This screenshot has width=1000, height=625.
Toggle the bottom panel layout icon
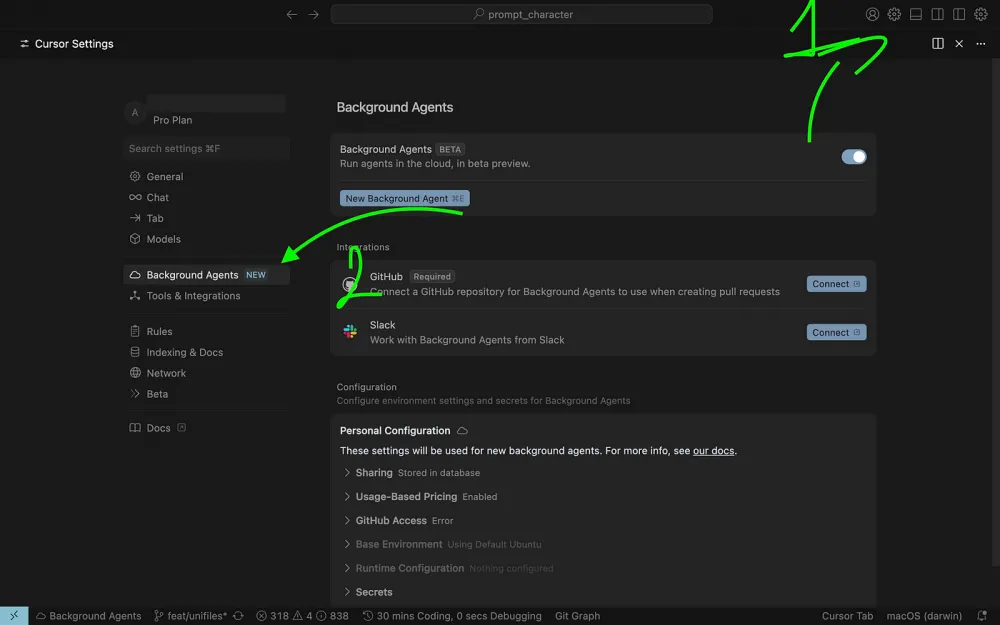point(916,14)
